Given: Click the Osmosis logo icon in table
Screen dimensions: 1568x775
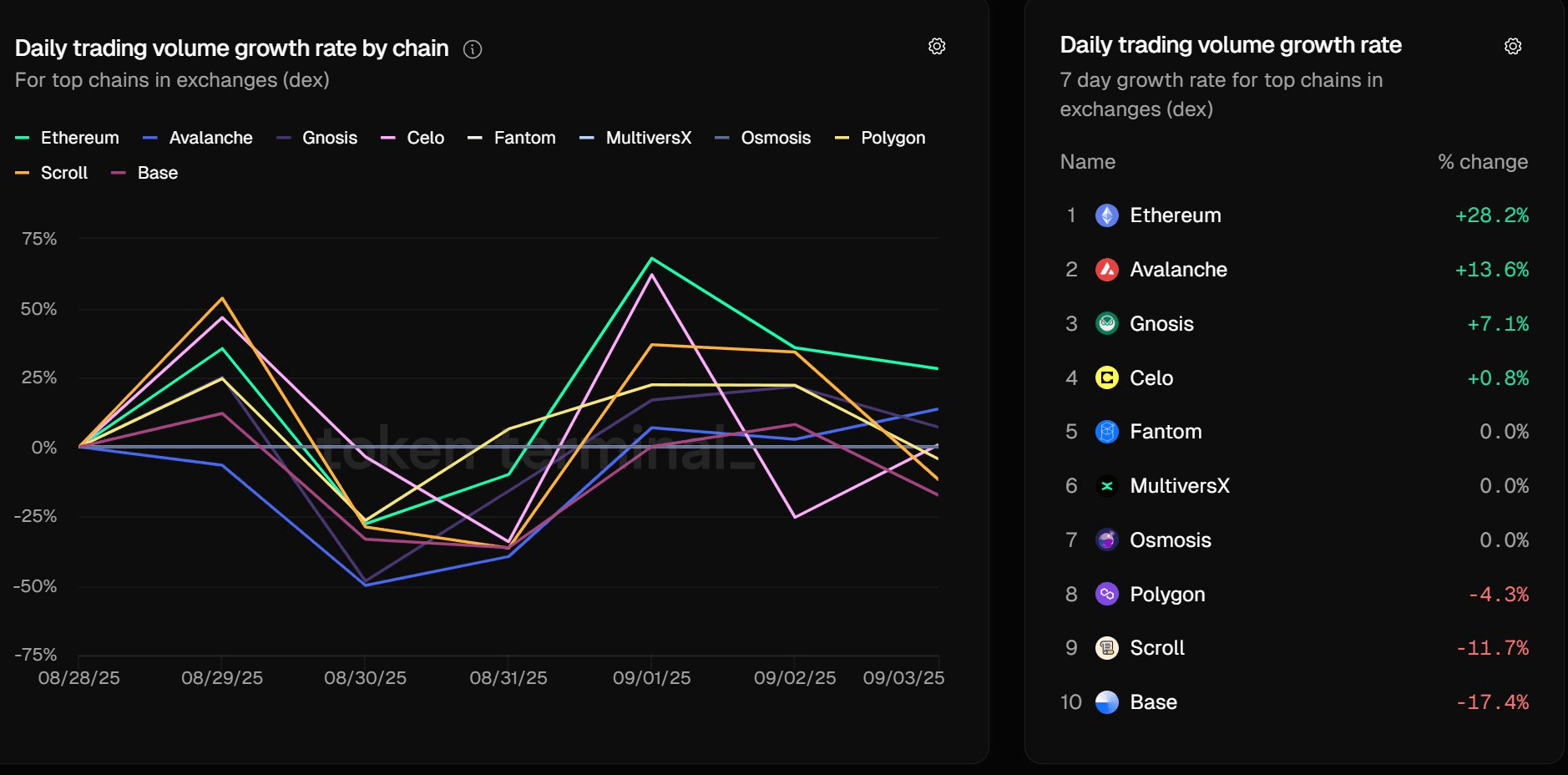Looking at the screenshot, I should click(x=1106, y=540).
